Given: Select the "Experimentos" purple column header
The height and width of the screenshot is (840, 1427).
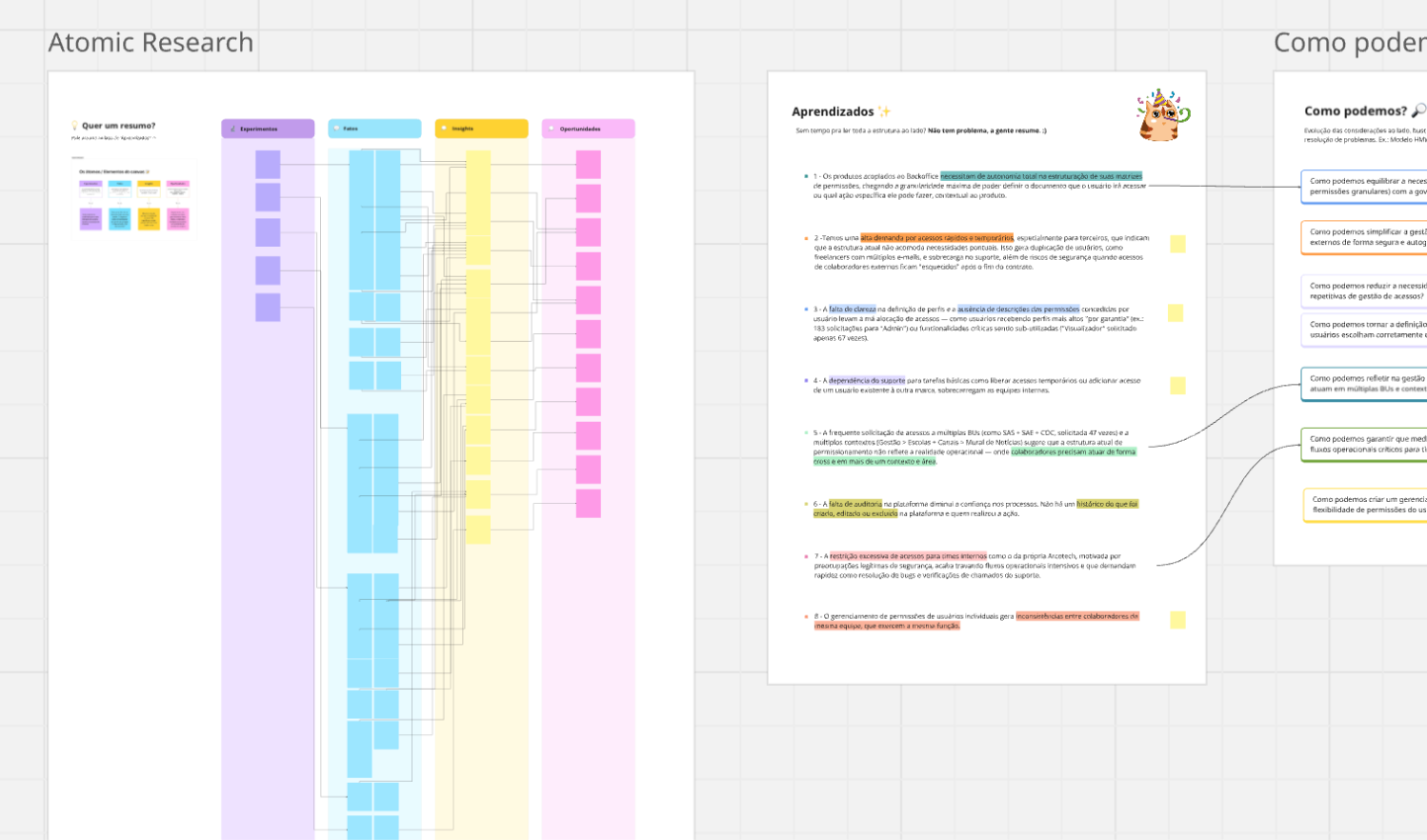Looking at the screenshot, I should tap(268, 129).
